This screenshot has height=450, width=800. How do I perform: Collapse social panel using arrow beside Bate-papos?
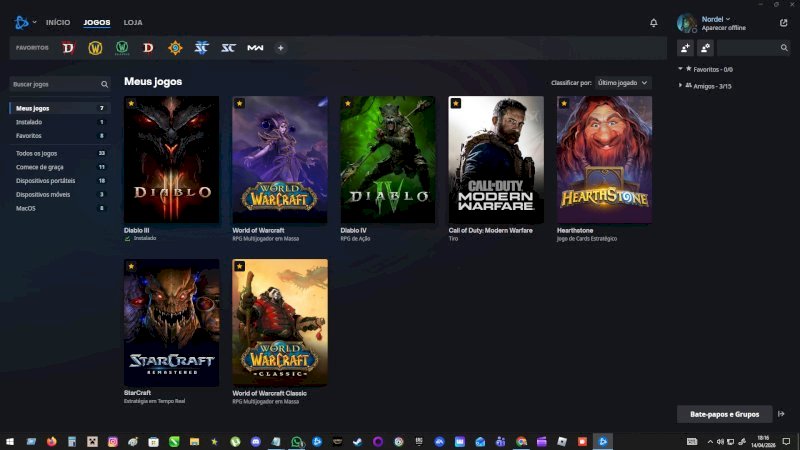[781, 413]
